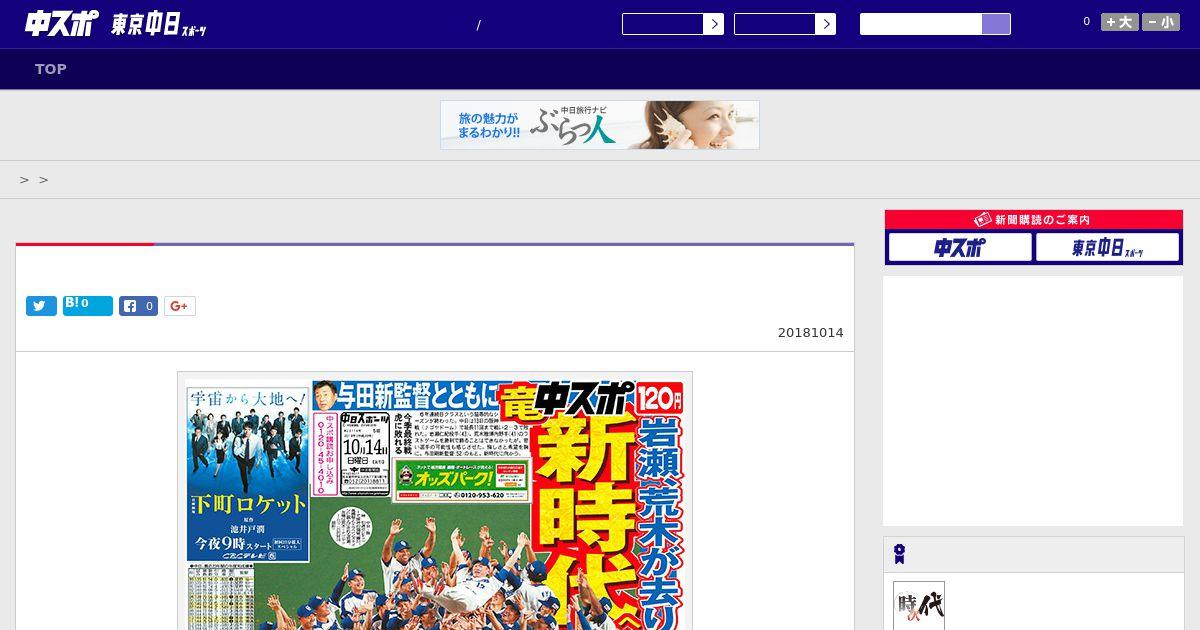Expand the first header dropdown arrow
This screenshot has height=630, width=1200.
pos(713,24)
